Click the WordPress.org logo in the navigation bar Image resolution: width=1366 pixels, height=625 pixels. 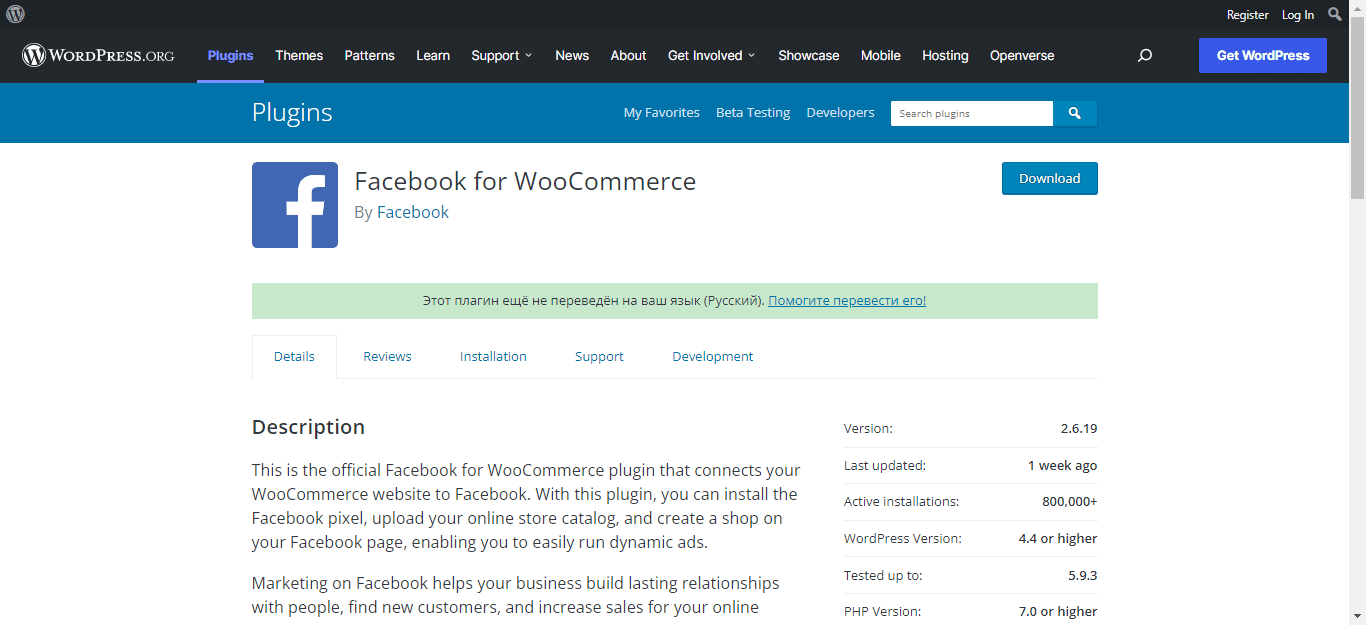point(96,55)
